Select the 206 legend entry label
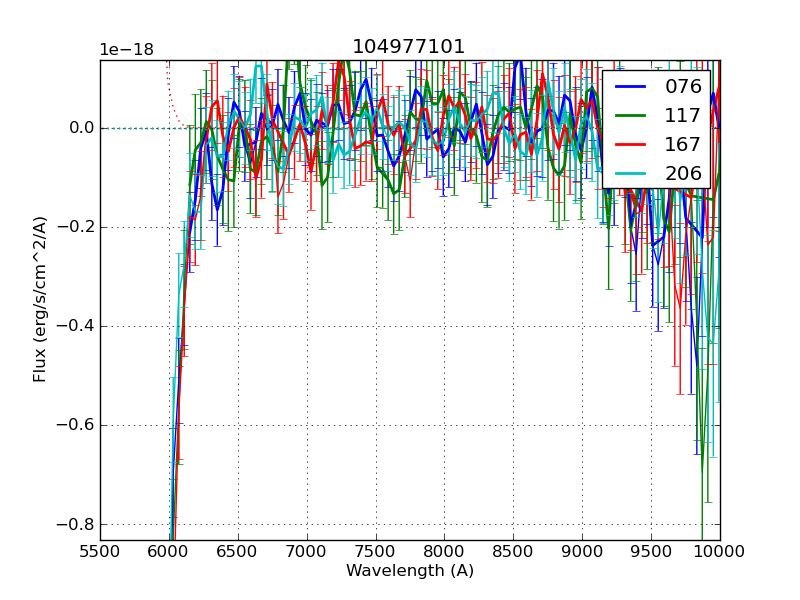The image size is (800, 600). pyautogui.click(x=683, y=173)
